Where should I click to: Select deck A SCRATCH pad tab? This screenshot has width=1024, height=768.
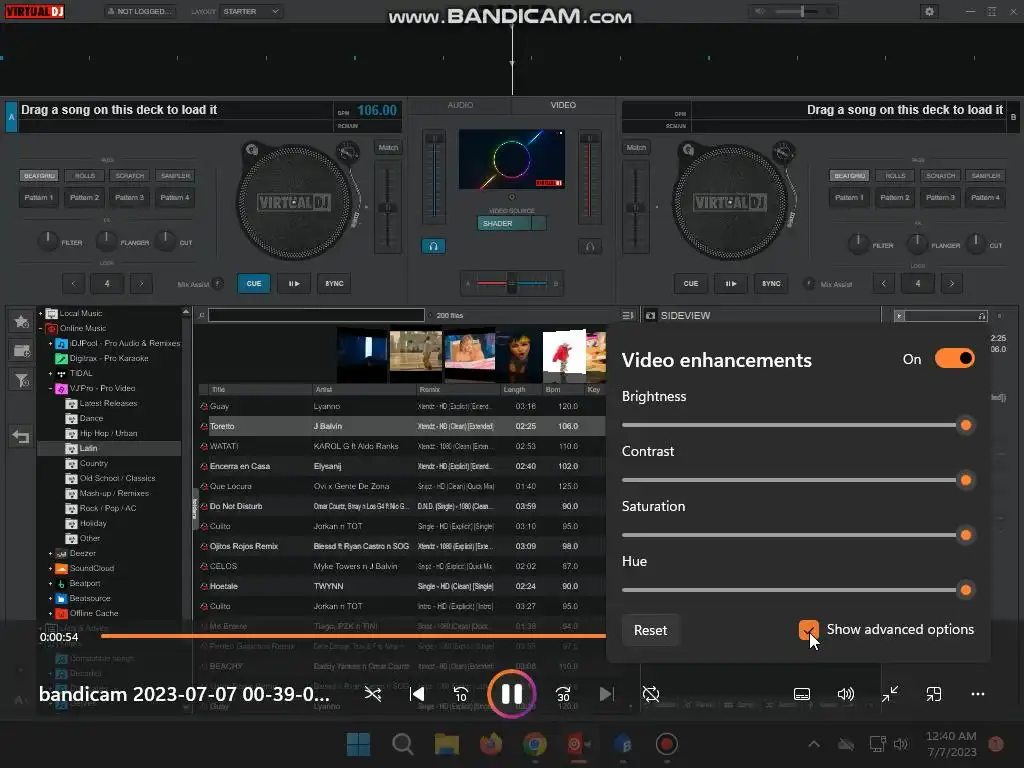tap(130, 176)
